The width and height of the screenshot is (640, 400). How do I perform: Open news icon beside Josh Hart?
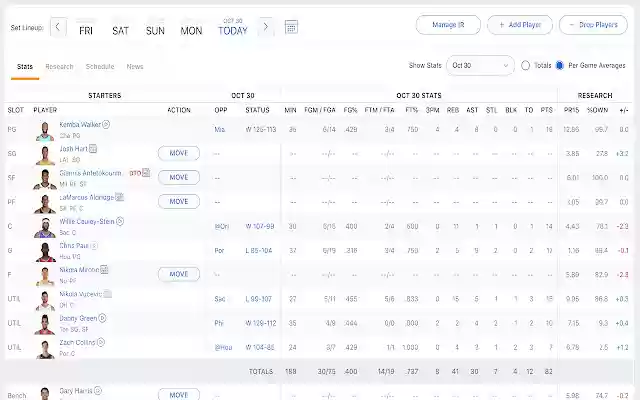[x=93, y=149]
